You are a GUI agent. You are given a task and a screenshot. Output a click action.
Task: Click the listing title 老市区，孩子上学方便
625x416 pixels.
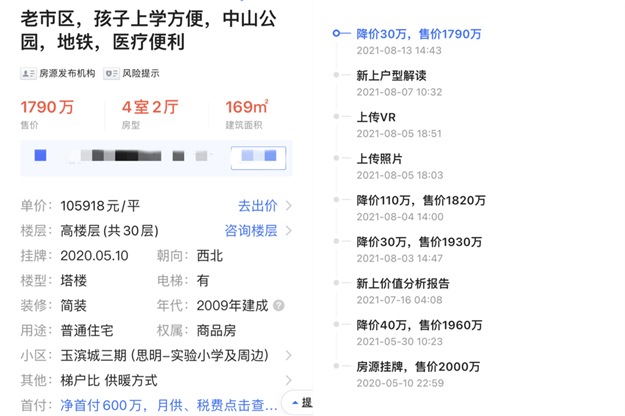point(148,30)
